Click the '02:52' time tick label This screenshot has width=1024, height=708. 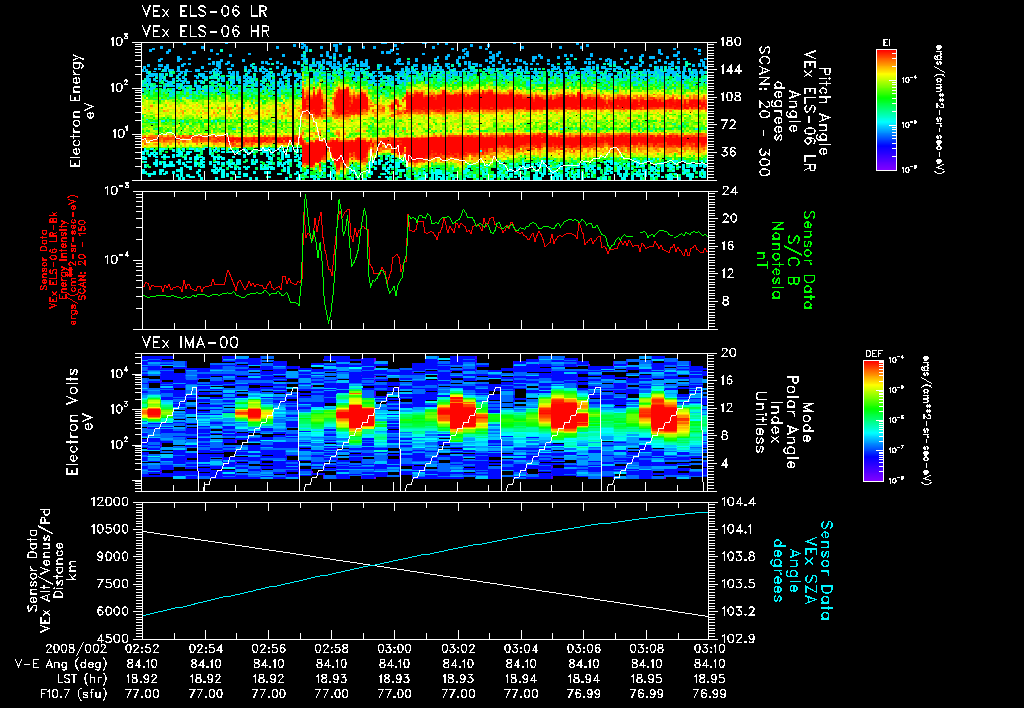tap(142, 649)
